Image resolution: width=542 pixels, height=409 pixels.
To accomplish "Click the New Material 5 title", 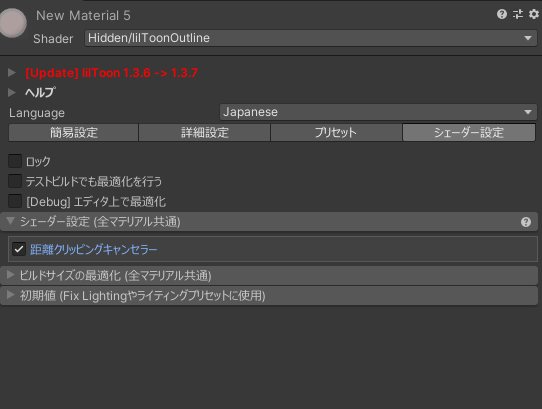I will click(x=83, y=16).
